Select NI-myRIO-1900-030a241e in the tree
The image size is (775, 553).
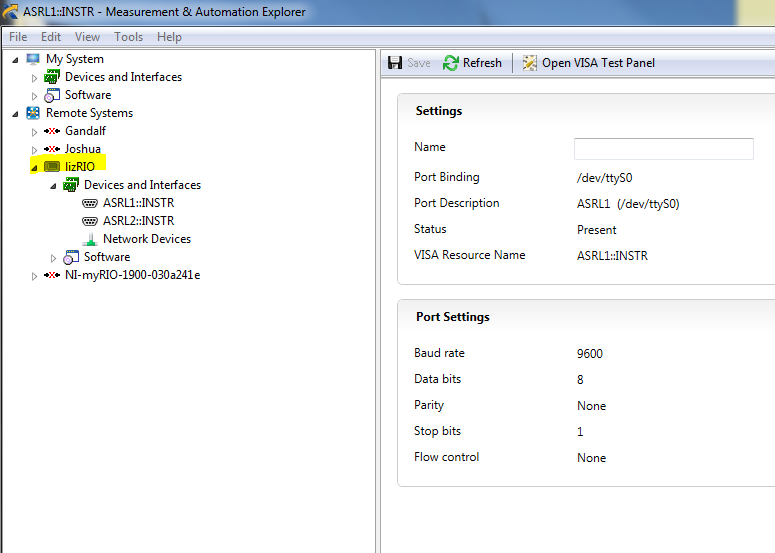click(x=132, y=275)
